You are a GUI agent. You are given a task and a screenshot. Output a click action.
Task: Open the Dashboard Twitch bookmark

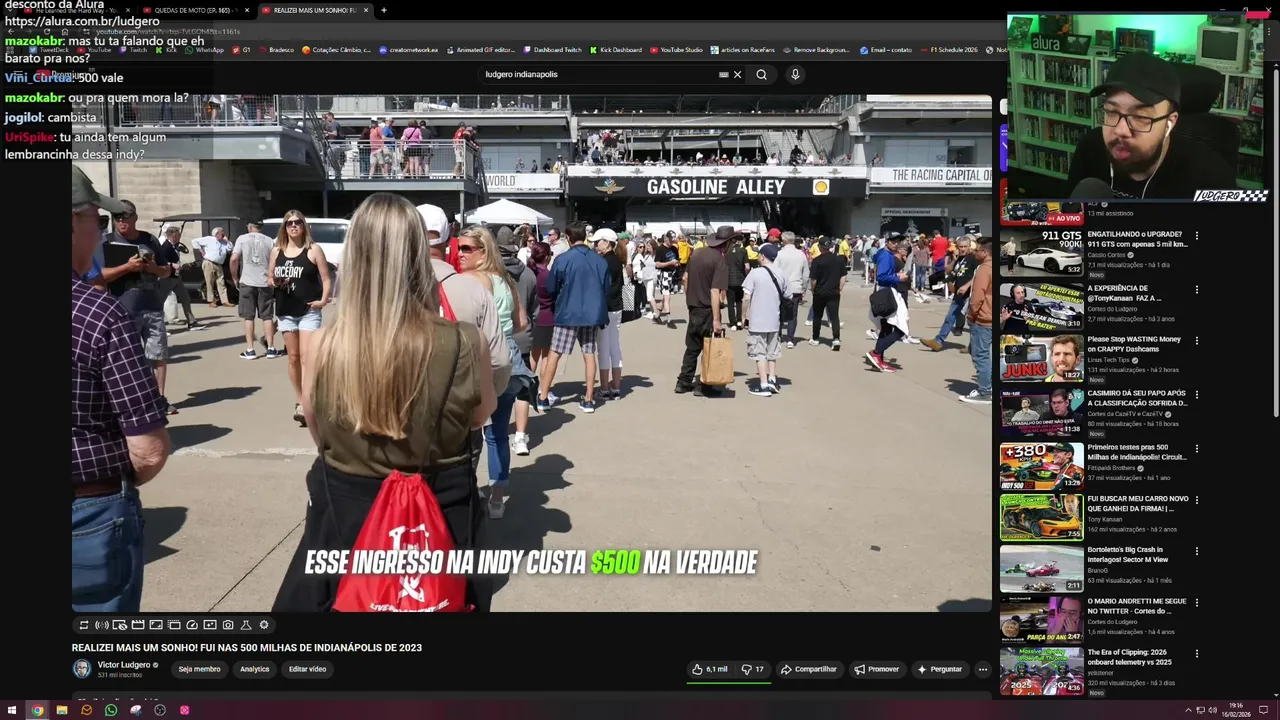552,50
